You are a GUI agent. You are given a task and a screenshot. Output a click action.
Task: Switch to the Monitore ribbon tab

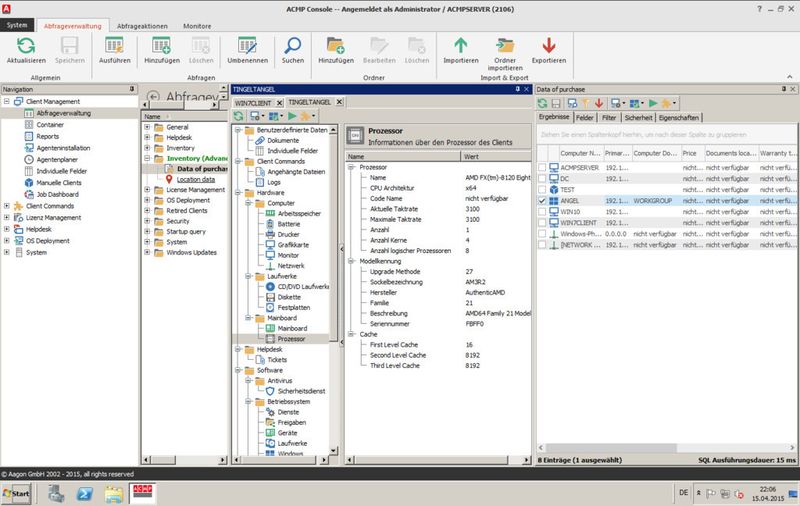coord(197,26)
